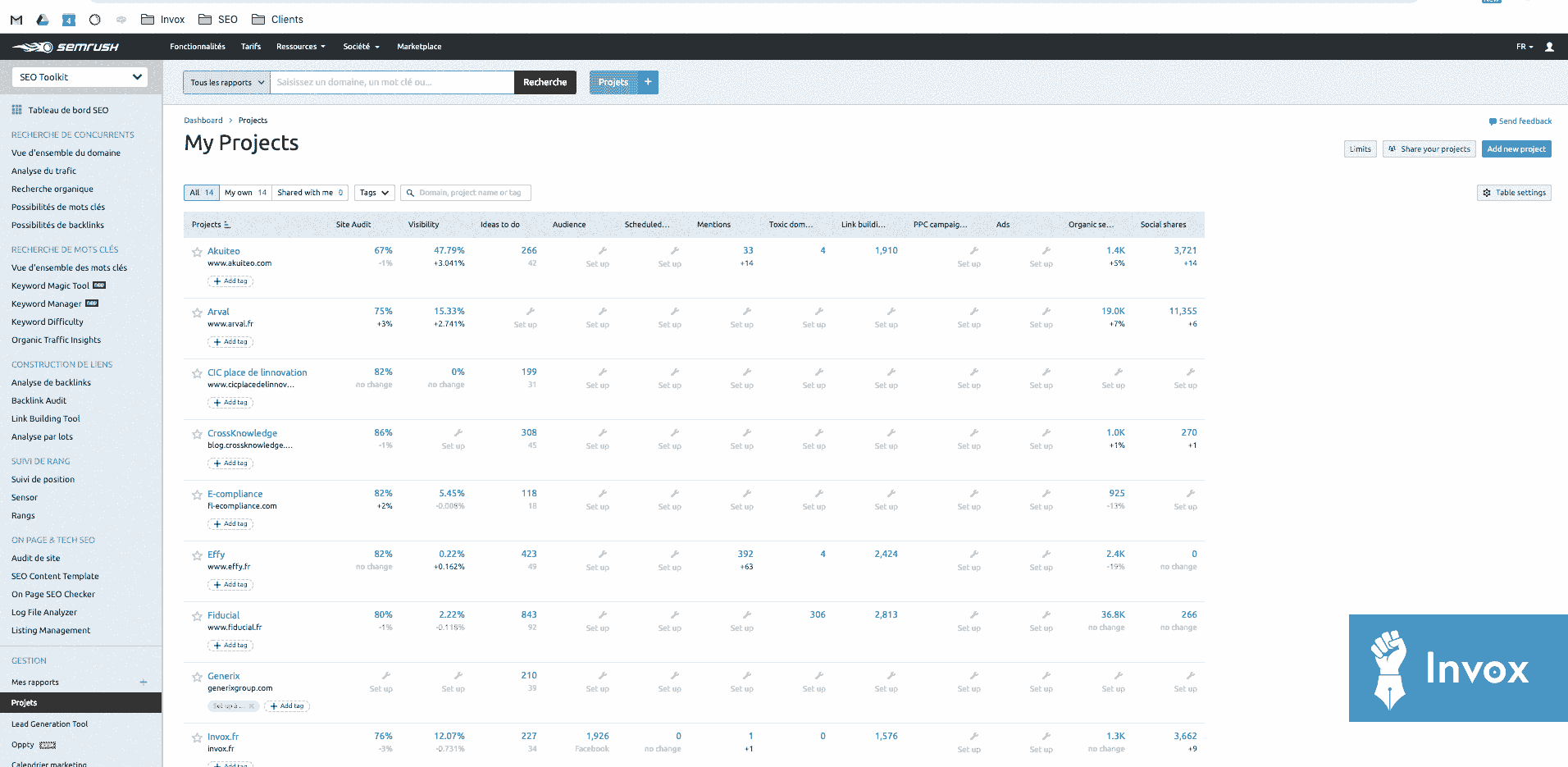1568x767 pixels.
Task: Click the Dashboard breadcrumb
Action: [203, 121]
